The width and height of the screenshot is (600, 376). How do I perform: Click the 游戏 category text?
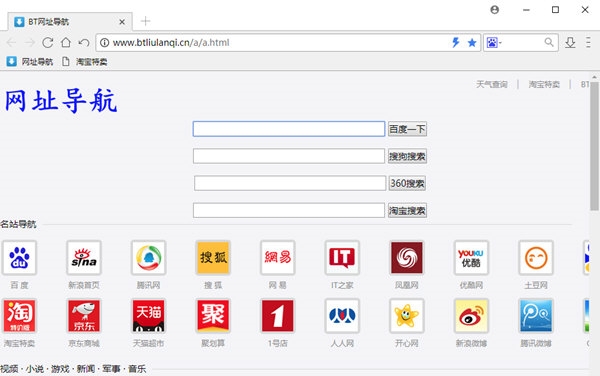point(60,369)
